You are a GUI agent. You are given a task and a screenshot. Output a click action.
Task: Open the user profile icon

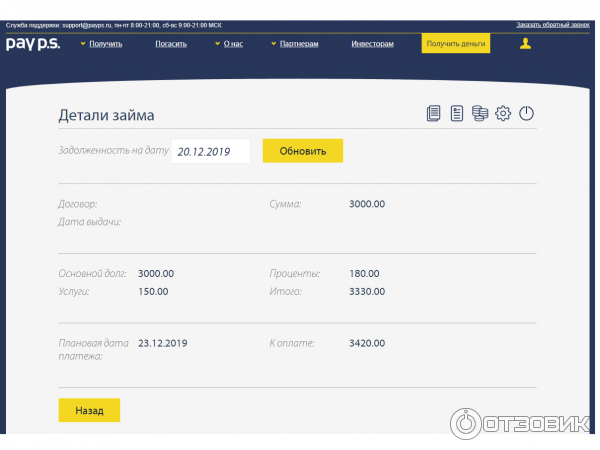coord(525,44)
